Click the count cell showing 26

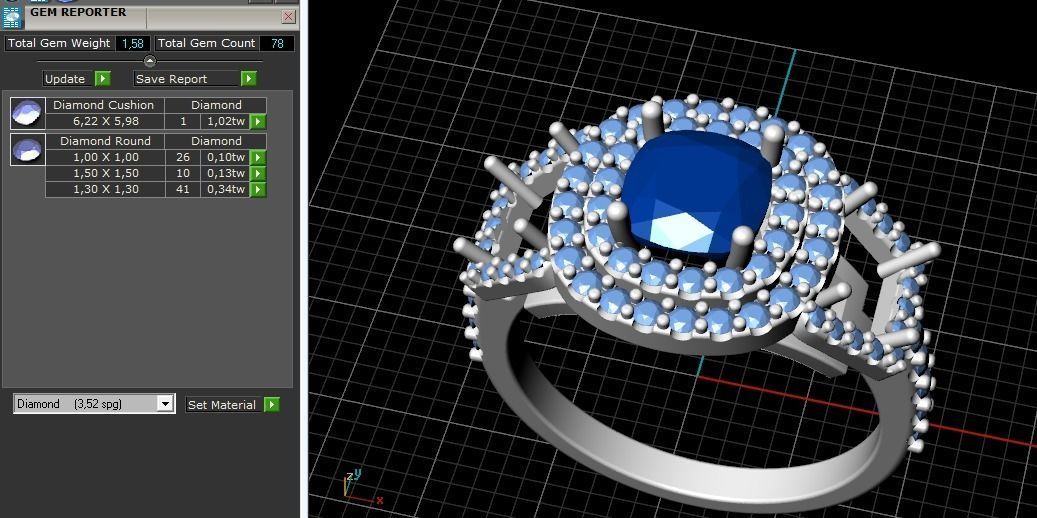click(183, 157)
